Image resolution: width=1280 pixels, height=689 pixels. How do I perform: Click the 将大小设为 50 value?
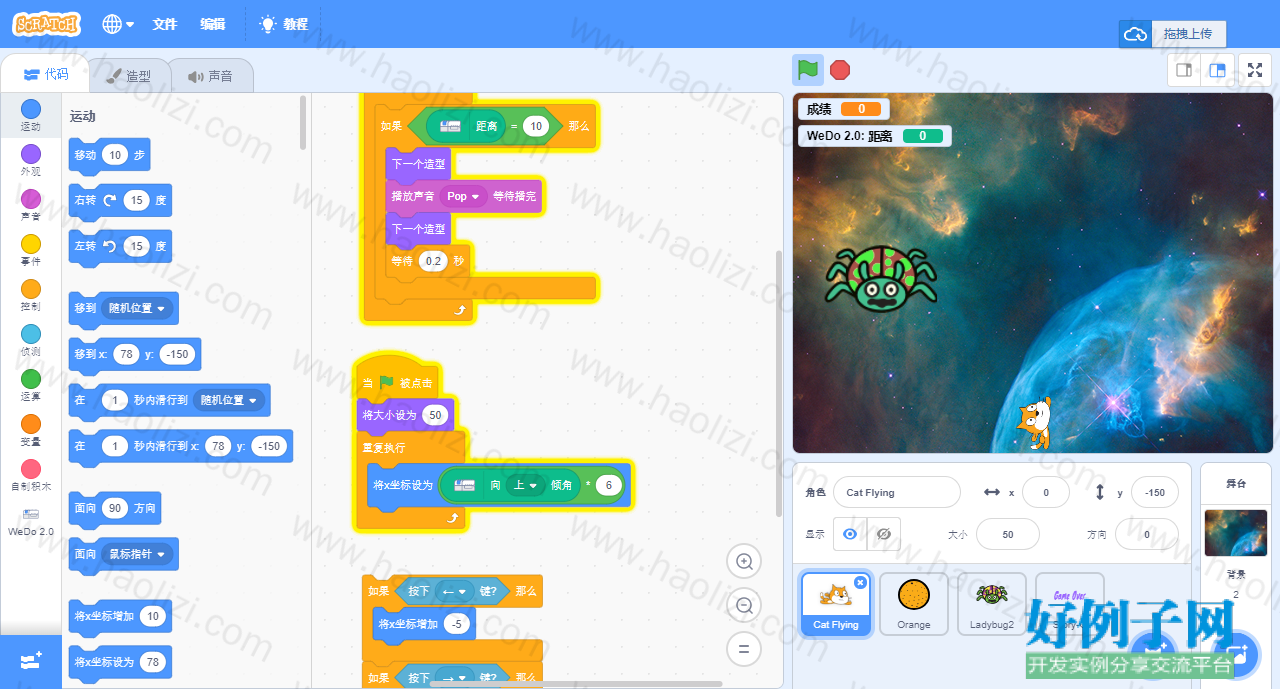(434, 415)
